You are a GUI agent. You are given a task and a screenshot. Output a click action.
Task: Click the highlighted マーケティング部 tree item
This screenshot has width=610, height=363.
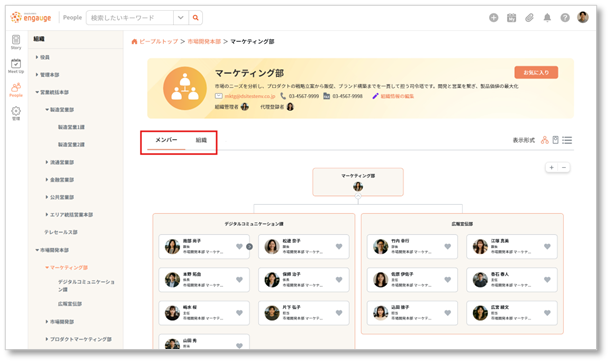click(x=68, y=268)
